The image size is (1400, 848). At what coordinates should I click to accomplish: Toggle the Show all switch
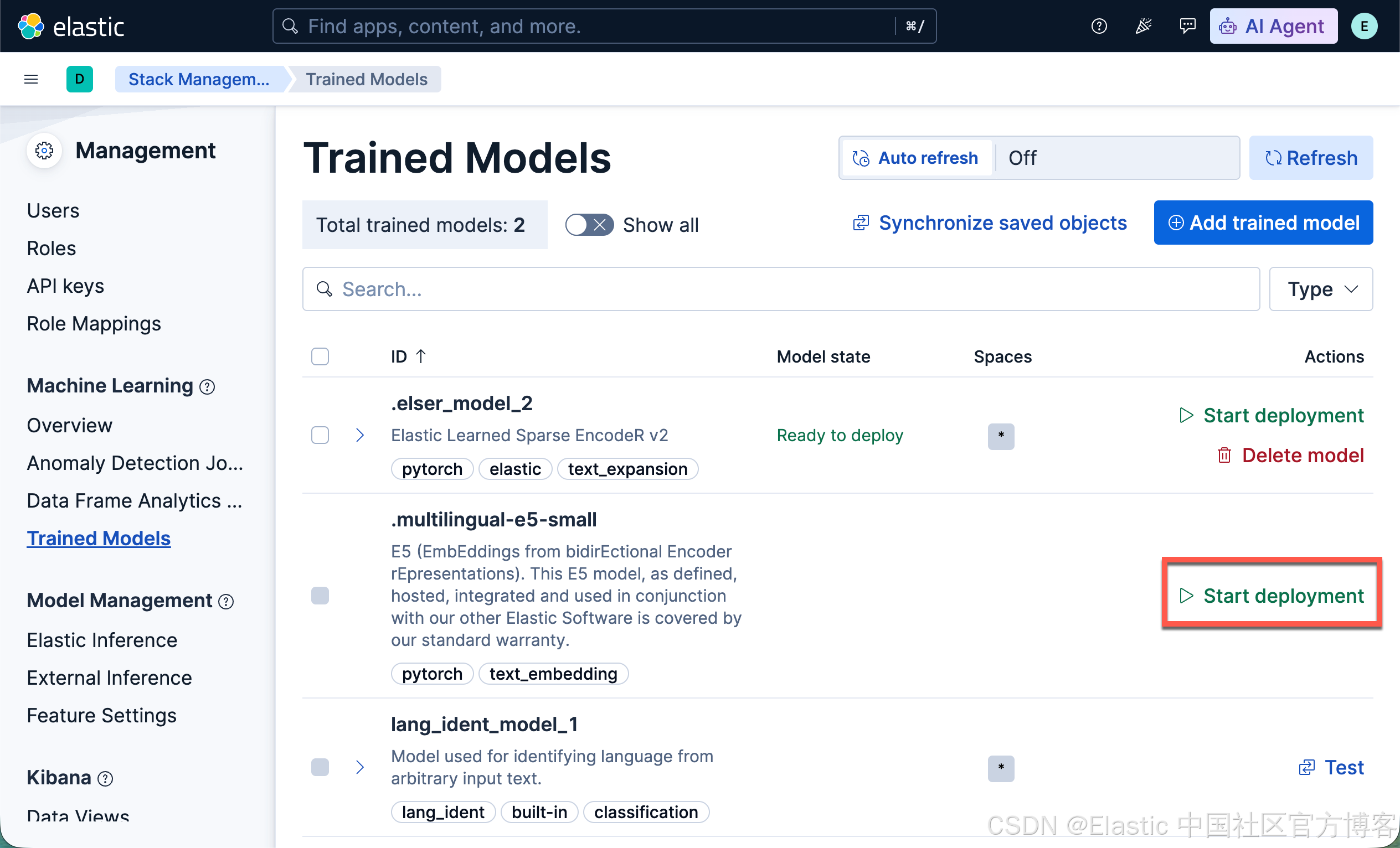(589, 225)
